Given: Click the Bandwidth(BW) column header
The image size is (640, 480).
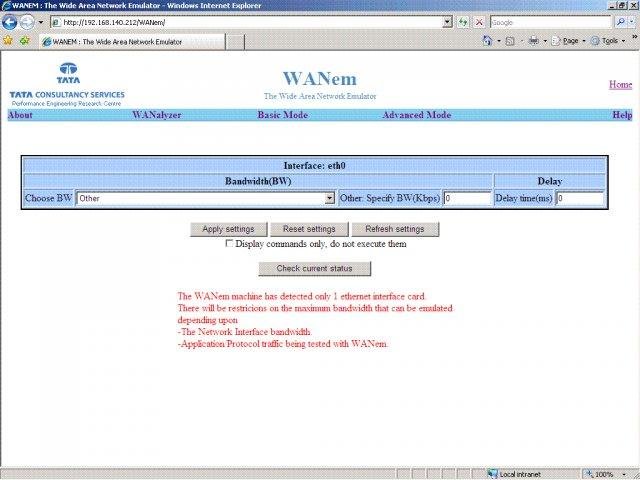Looking at the screenshot, I should pos(258,181).
